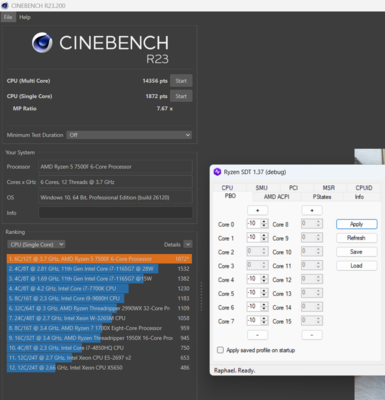Select ranking row Threadripper 2990WX
Viewport: 385px width, 400px height.
coord(99,308)
